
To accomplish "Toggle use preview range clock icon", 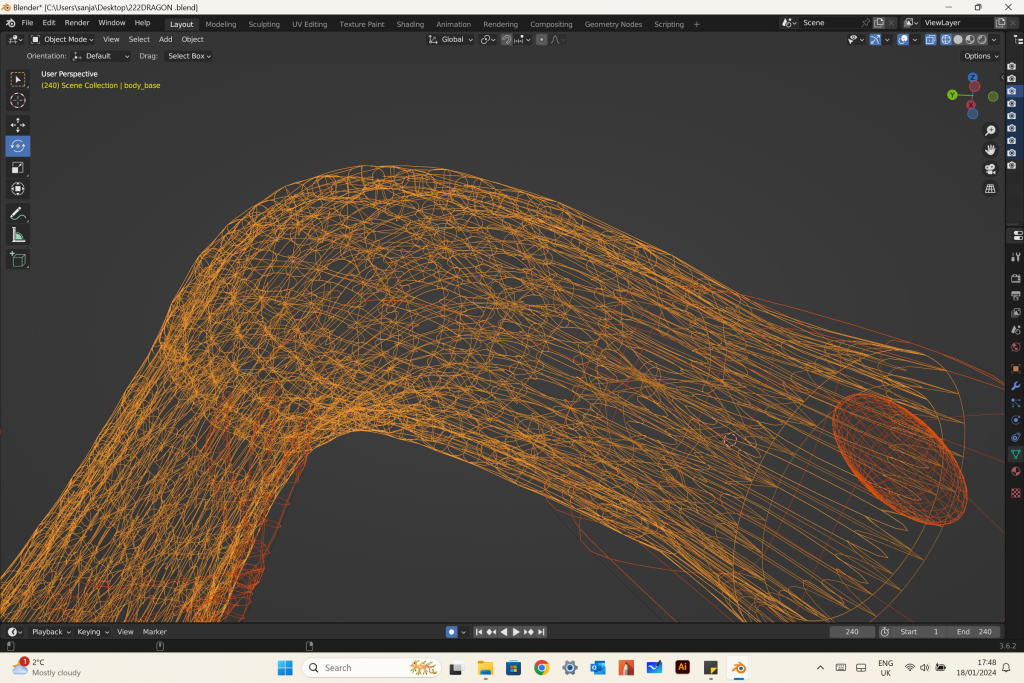I will (x=885, y=632).
